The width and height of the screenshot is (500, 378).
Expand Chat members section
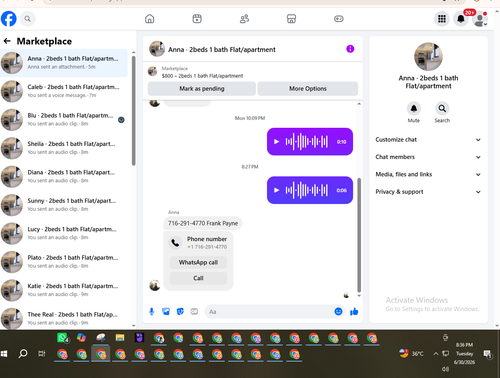click(428, 157)
